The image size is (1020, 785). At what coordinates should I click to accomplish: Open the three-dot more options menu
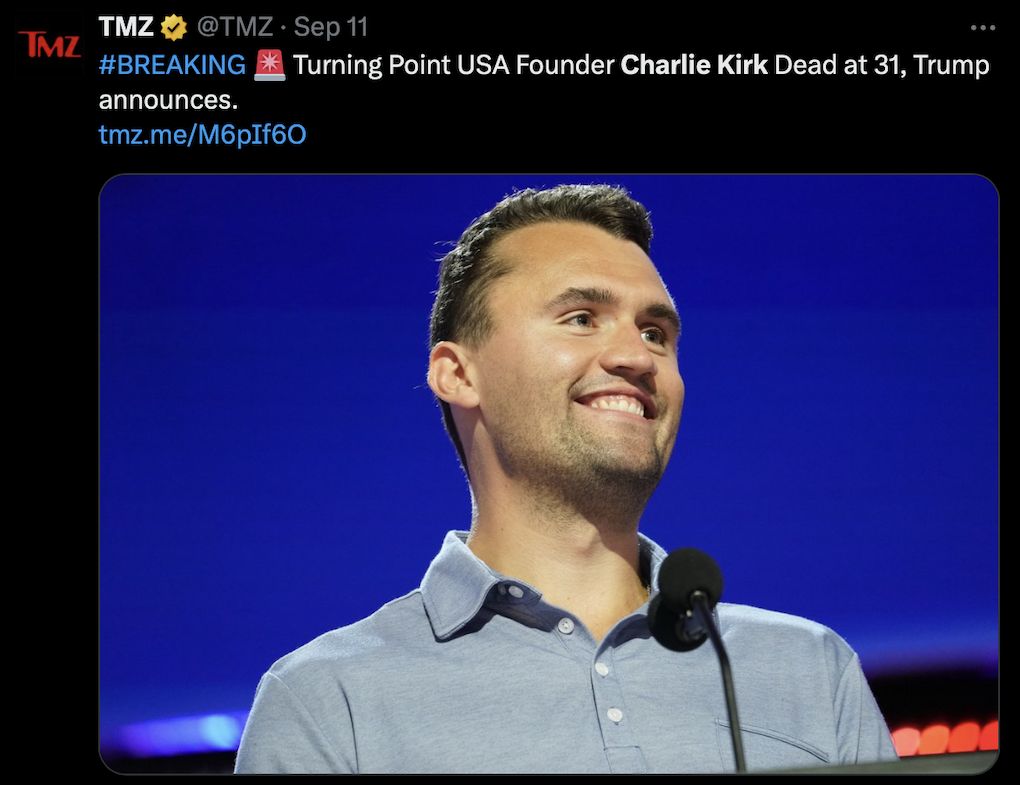pos(982,27)
